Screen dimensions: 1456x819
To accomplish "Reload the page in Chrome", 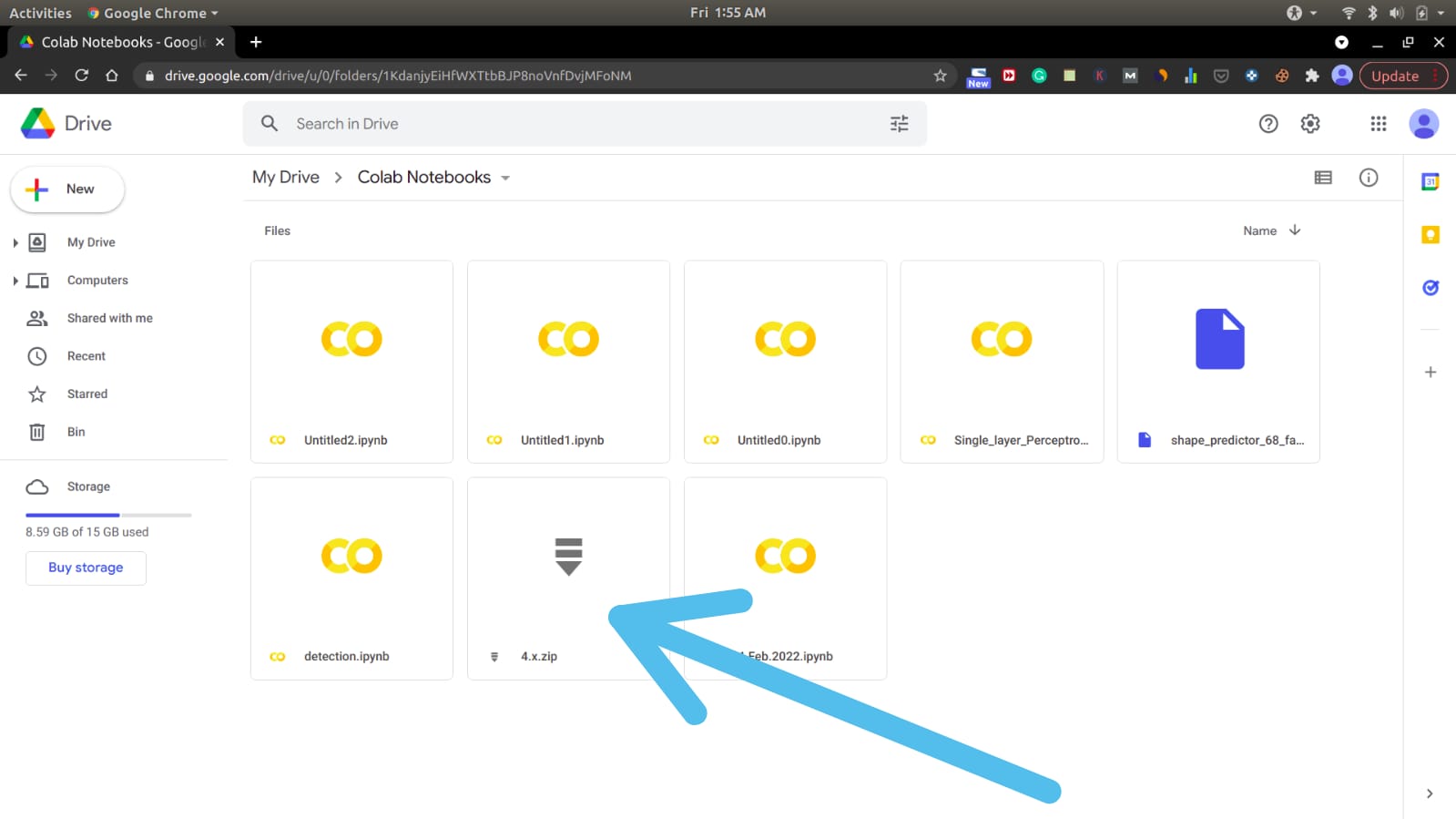I will [82, 76].
